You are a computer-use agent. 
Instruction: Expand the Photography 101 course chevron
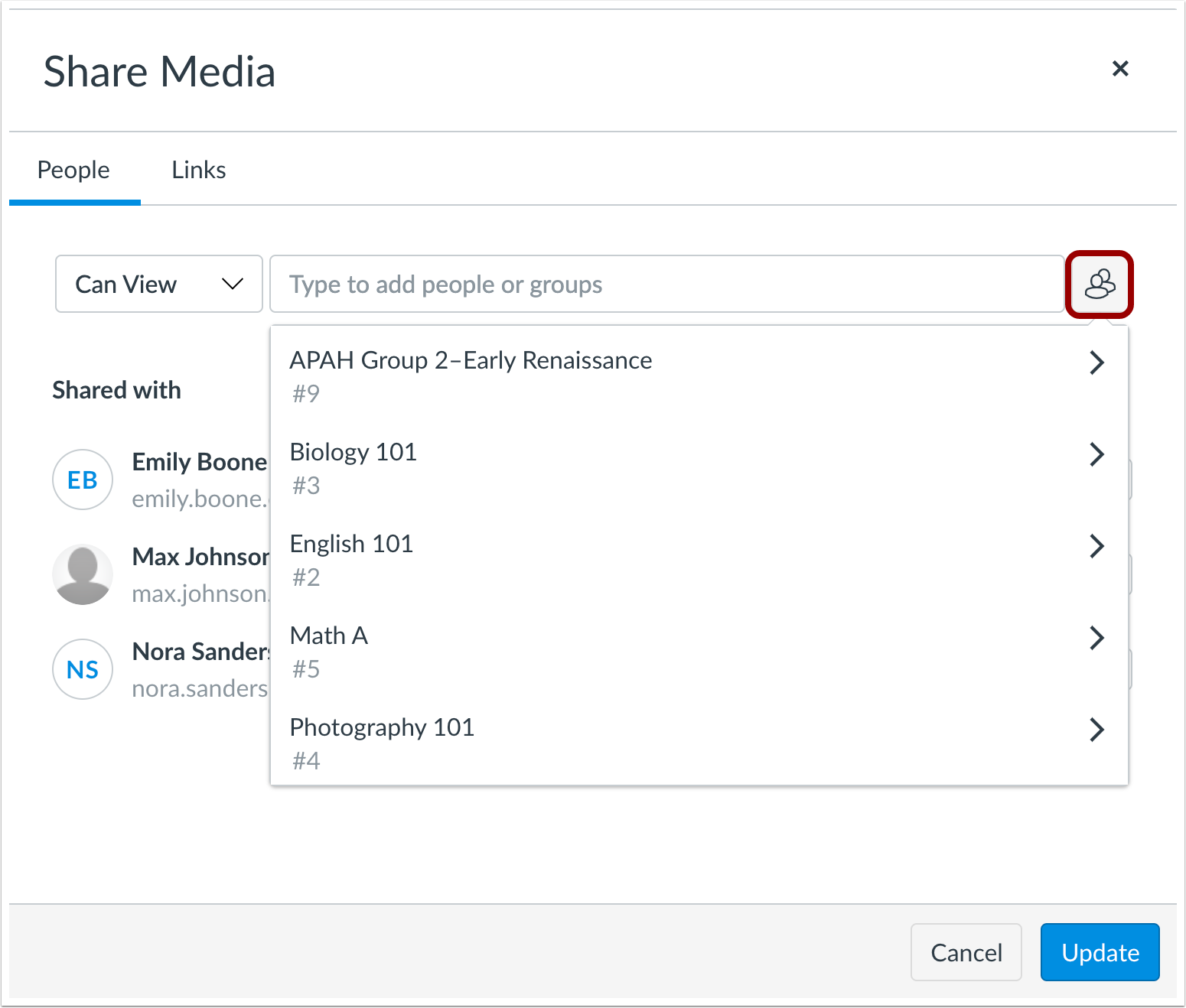point(1096,730)
